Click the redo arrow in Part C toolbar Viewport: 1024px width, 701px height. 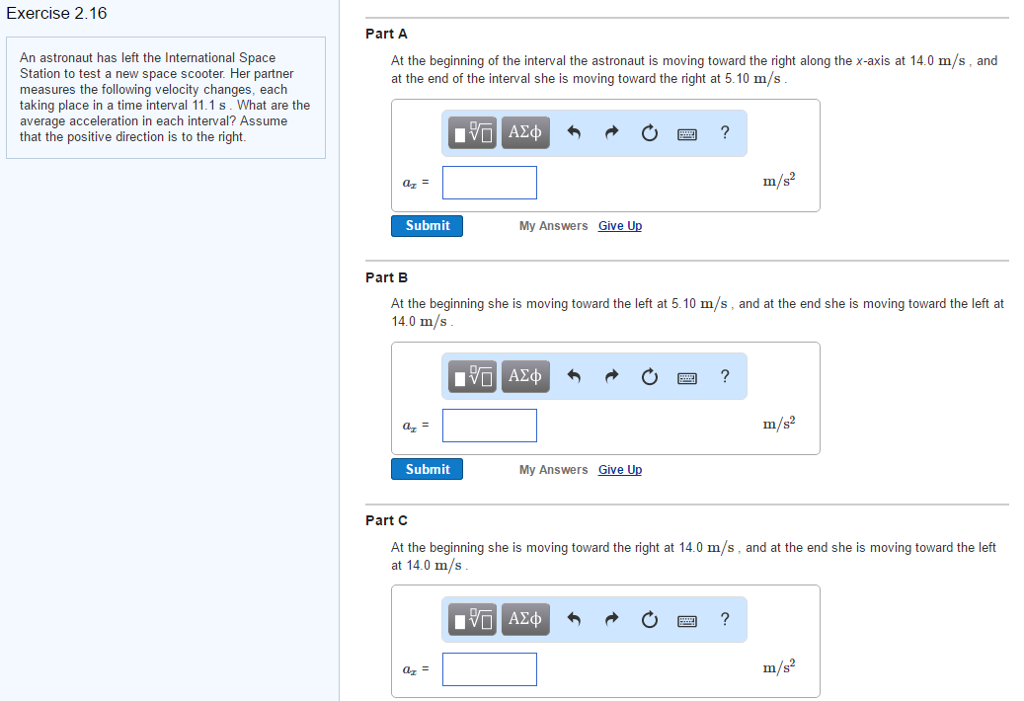click(x=612, y=620)
